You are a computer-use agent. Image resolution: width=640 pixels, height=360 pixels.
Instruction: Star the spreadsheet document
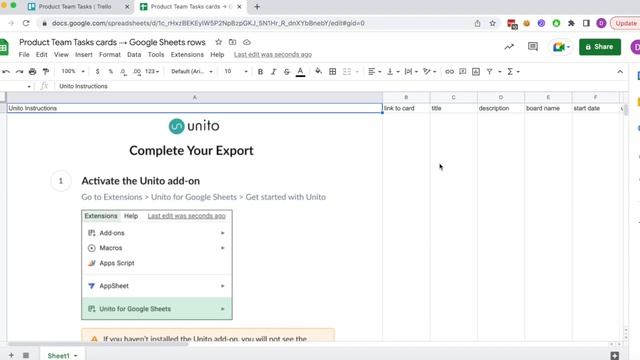click(219, 42)
